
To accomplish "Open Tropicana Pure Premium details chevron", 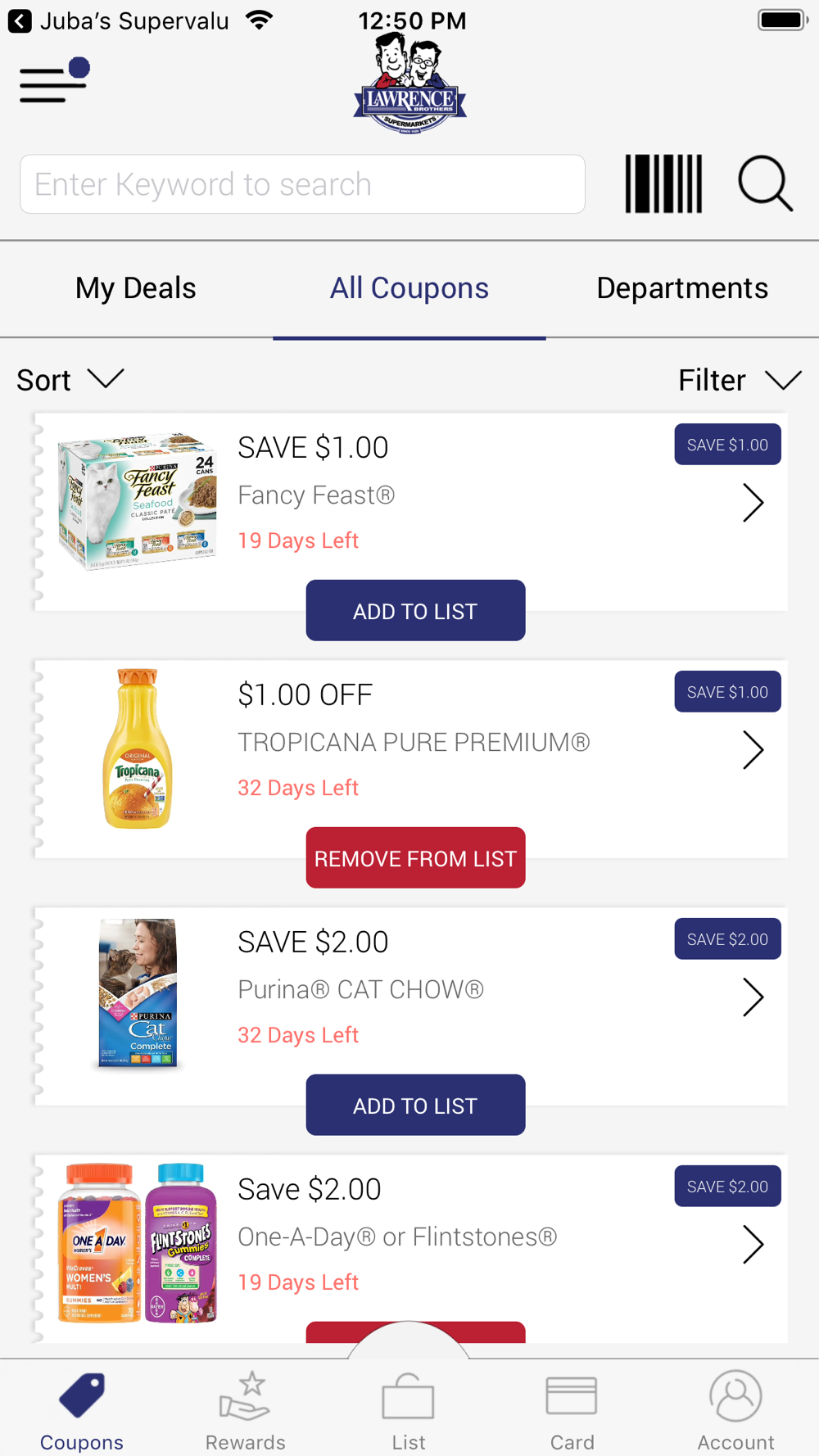I will click(x=753, y=750).
